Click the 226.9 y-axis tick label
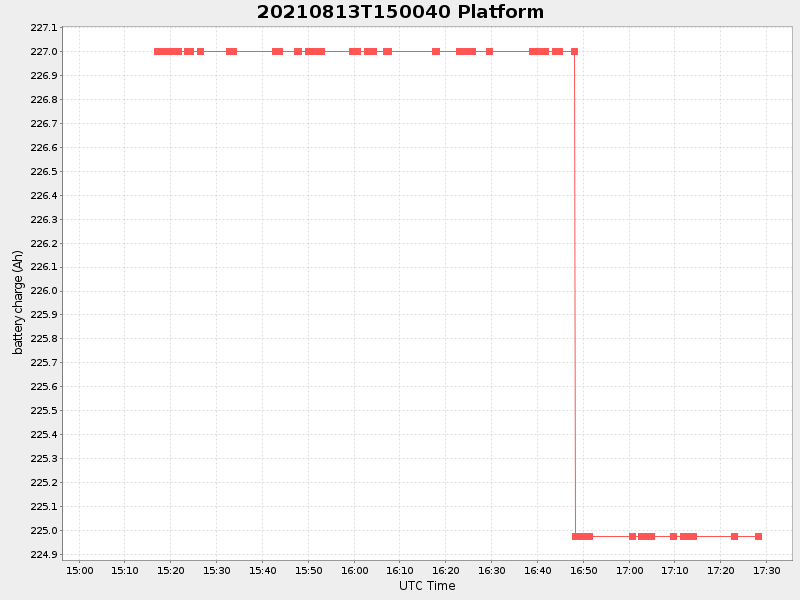This screenshot has height=600, width=800. click(x=44, y=76)
